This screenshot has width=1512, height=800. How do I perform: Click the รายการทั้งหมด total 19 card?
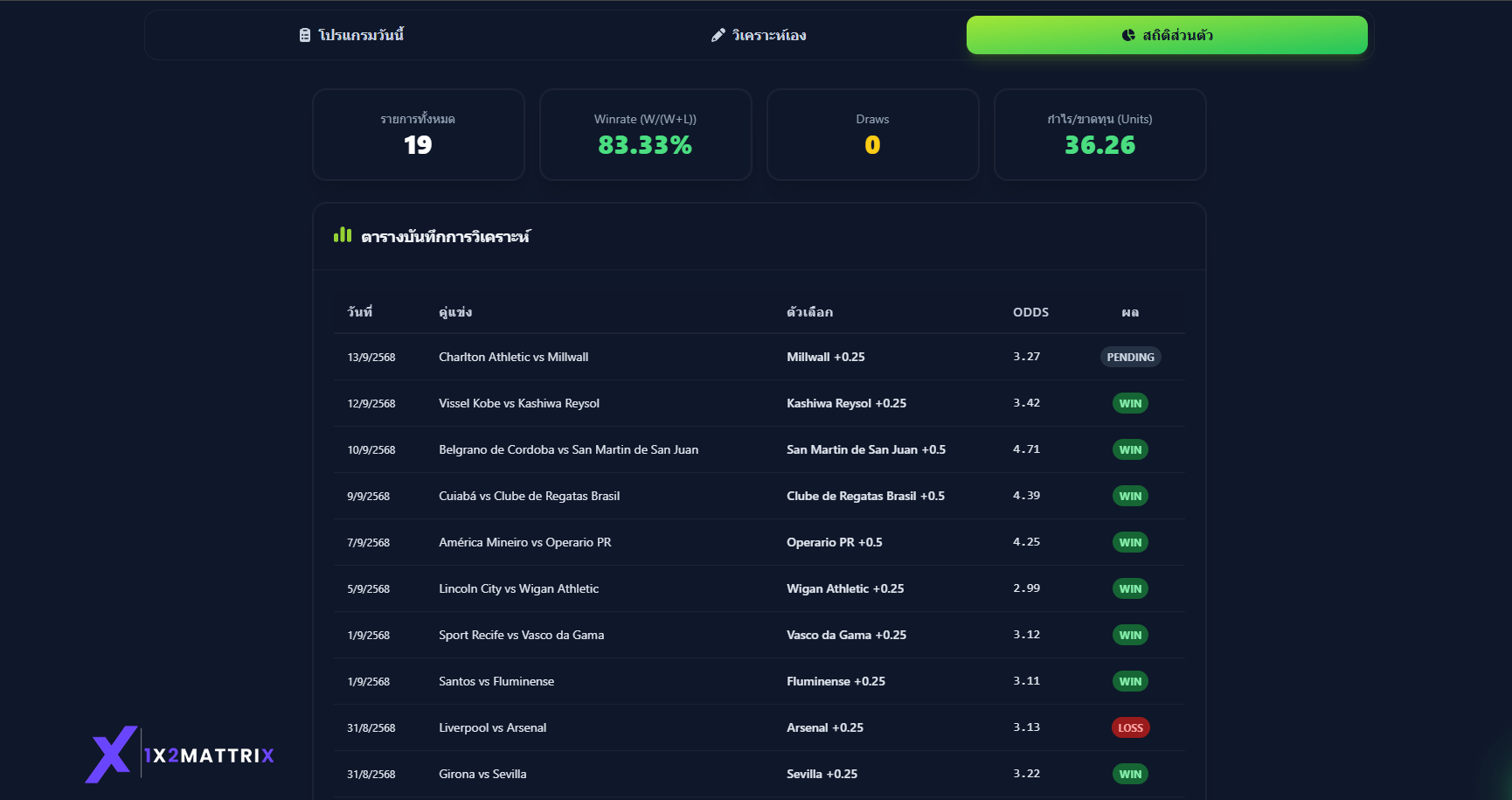coord(418,135)
